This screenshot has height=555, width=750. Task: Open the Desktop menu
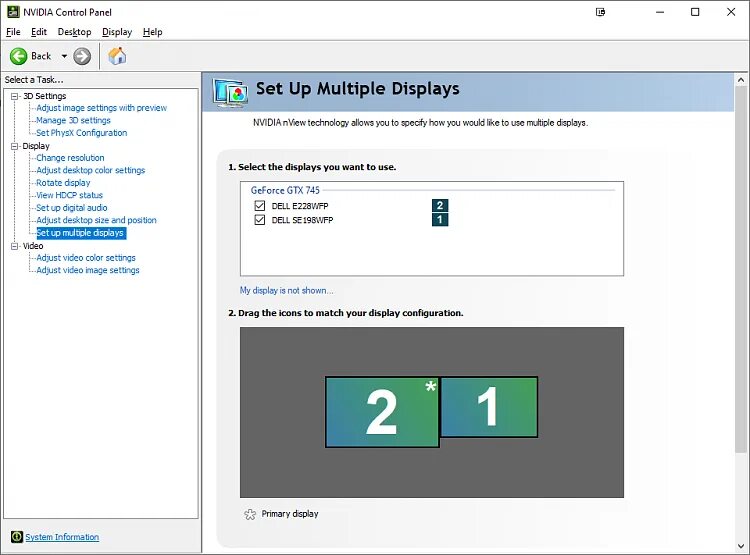74,32
